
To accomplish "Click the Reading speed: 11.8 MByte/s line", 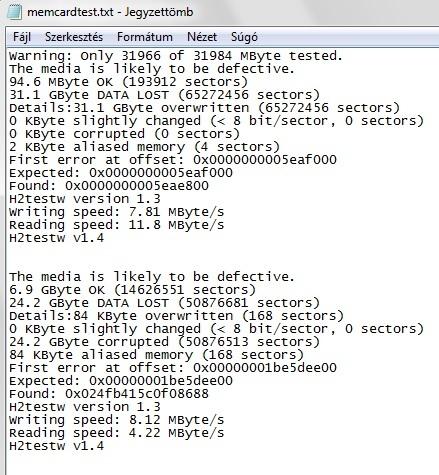I will (116, 225).
